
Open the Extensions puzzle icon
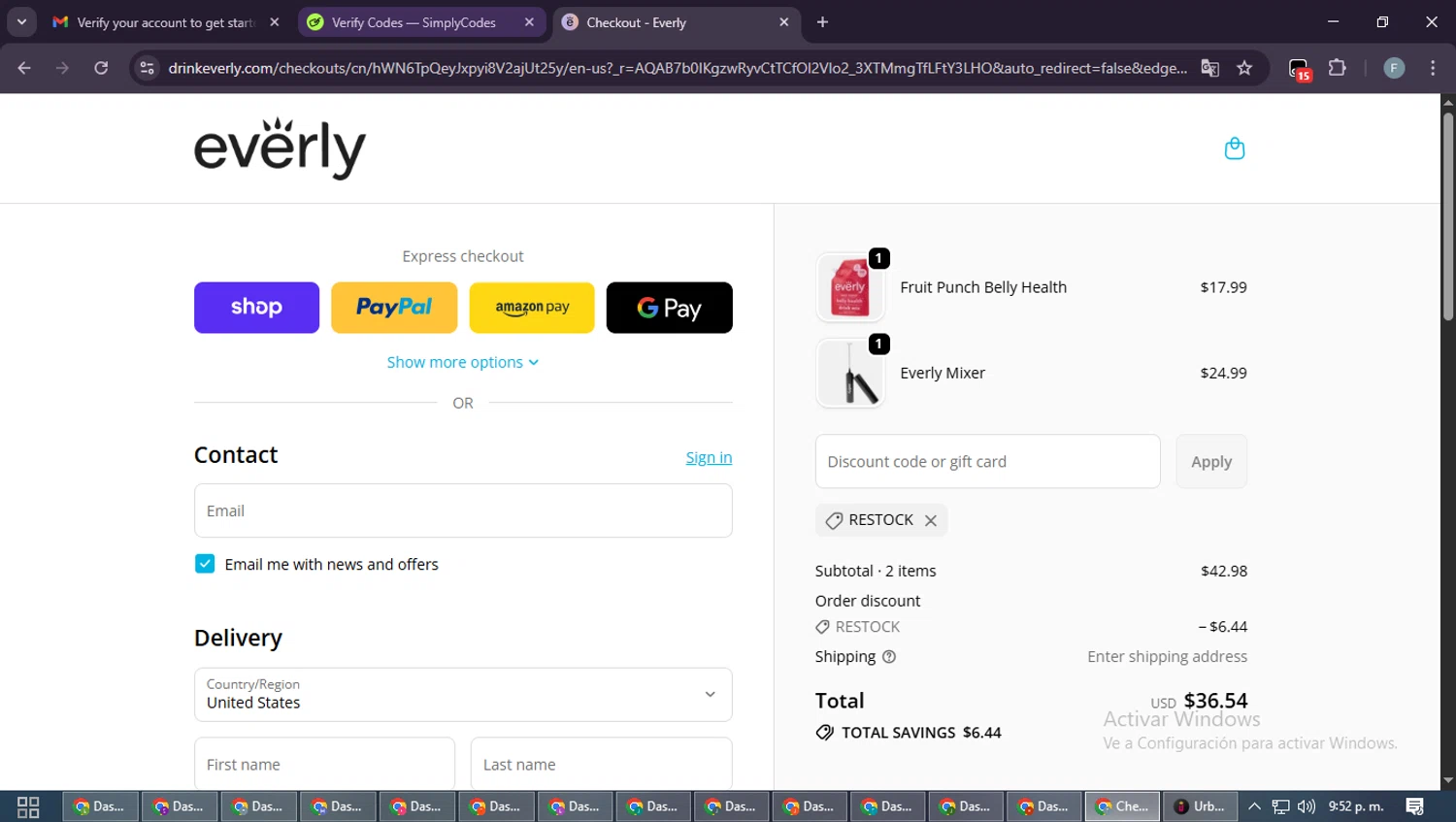(x=1338, y=68)
